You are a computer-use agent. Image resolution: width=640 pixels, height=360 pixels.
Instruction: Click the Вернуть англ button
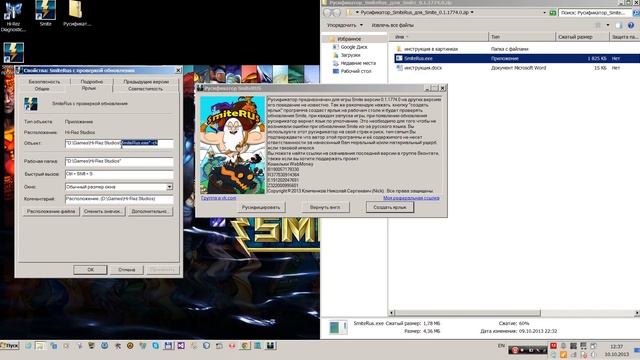point(325,207)
